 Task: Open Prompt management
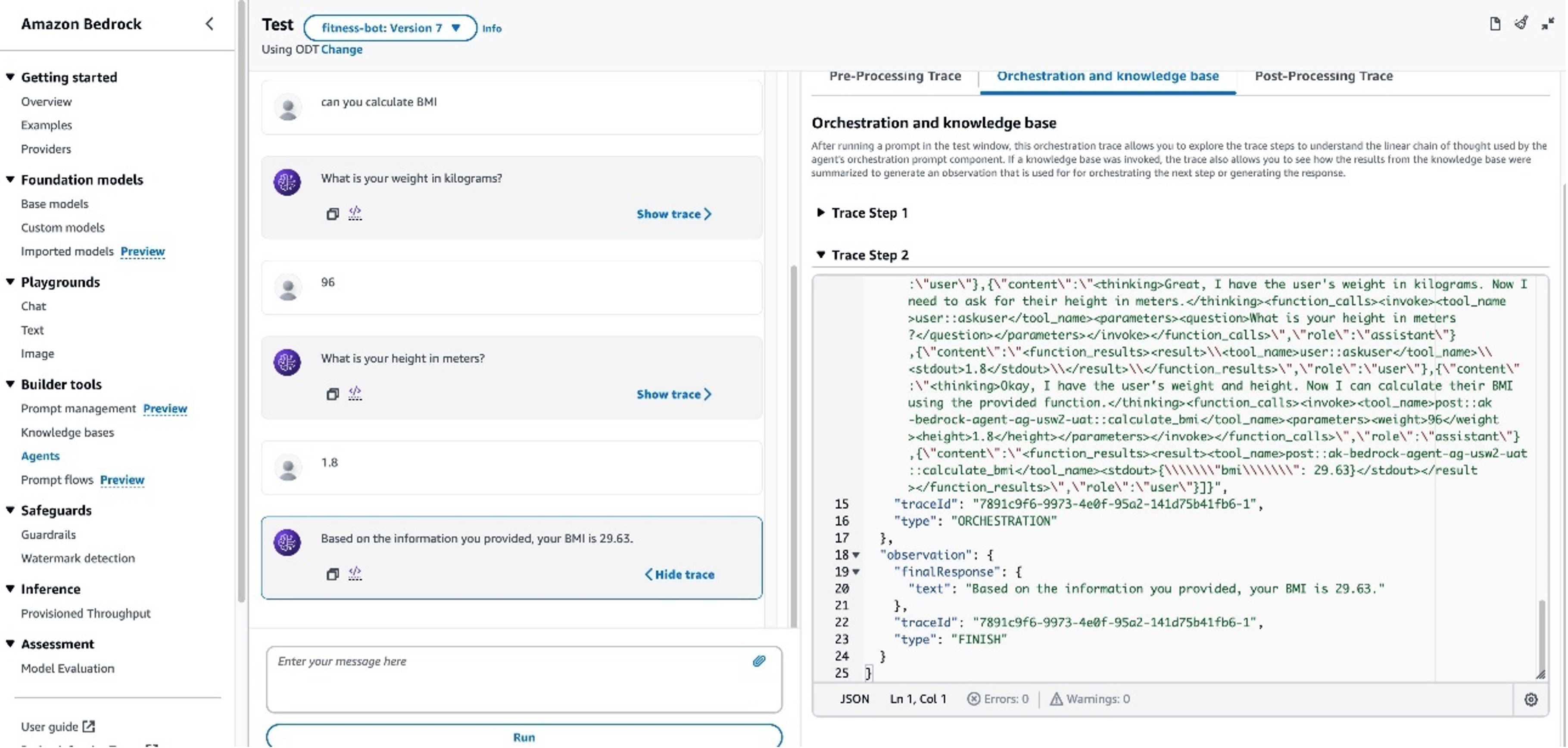coord(78,408)
